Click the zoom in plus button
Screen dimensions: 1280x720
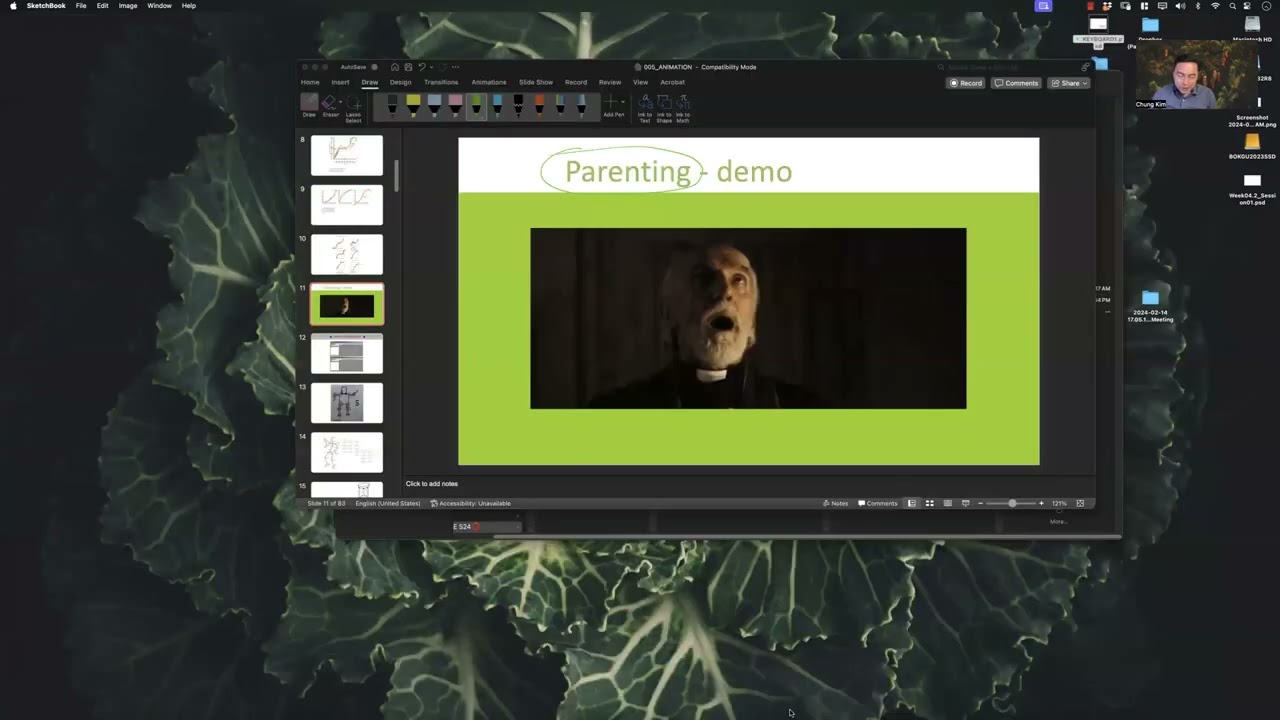pyautogui.click(x=1041, y=503)
